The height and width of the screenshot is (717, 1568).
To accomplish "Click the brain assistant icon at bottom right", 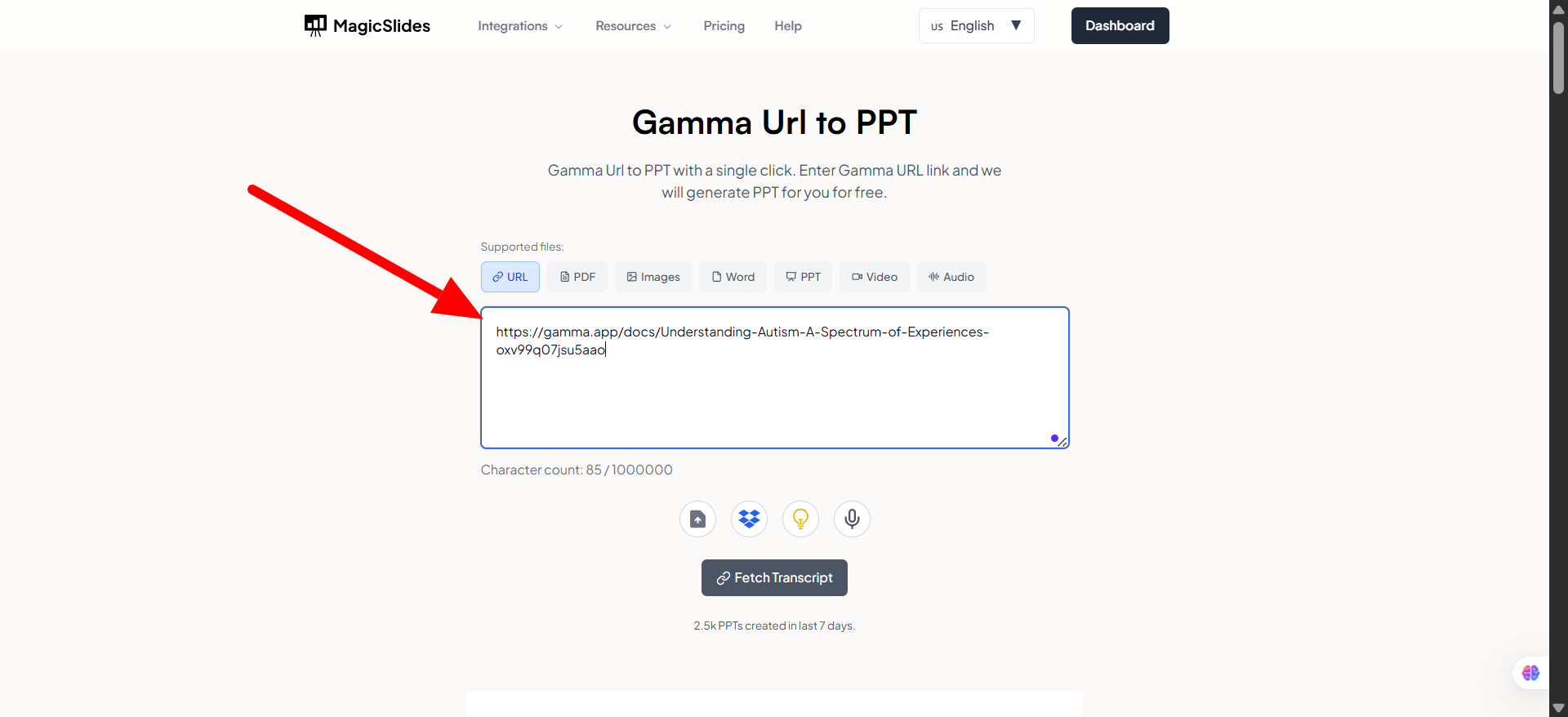I will coord(1530,673).
